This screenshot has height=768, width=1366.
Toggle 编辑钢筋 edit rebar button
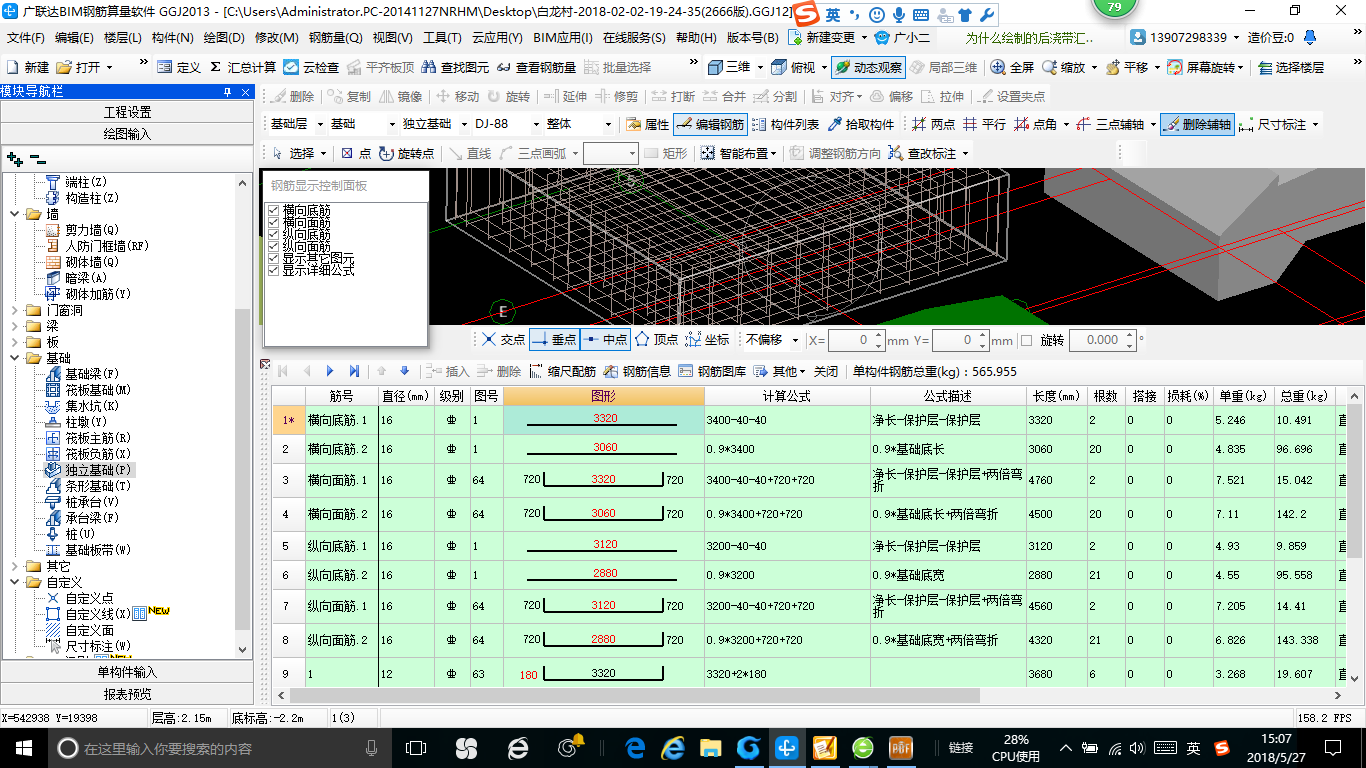[x=710, y=125]
